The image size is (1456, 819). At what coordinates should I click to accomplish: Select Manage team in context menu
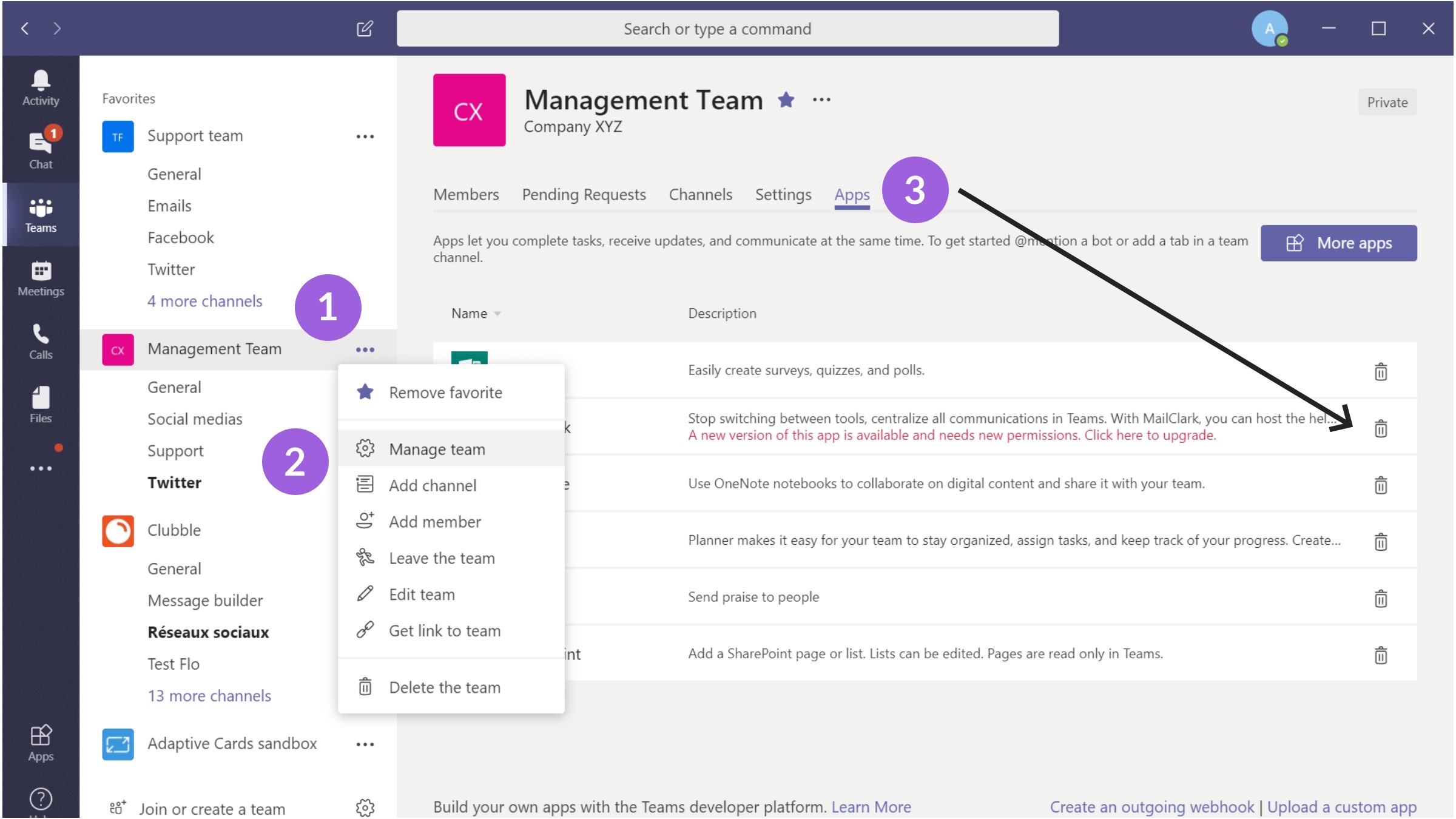coord(451,449)
